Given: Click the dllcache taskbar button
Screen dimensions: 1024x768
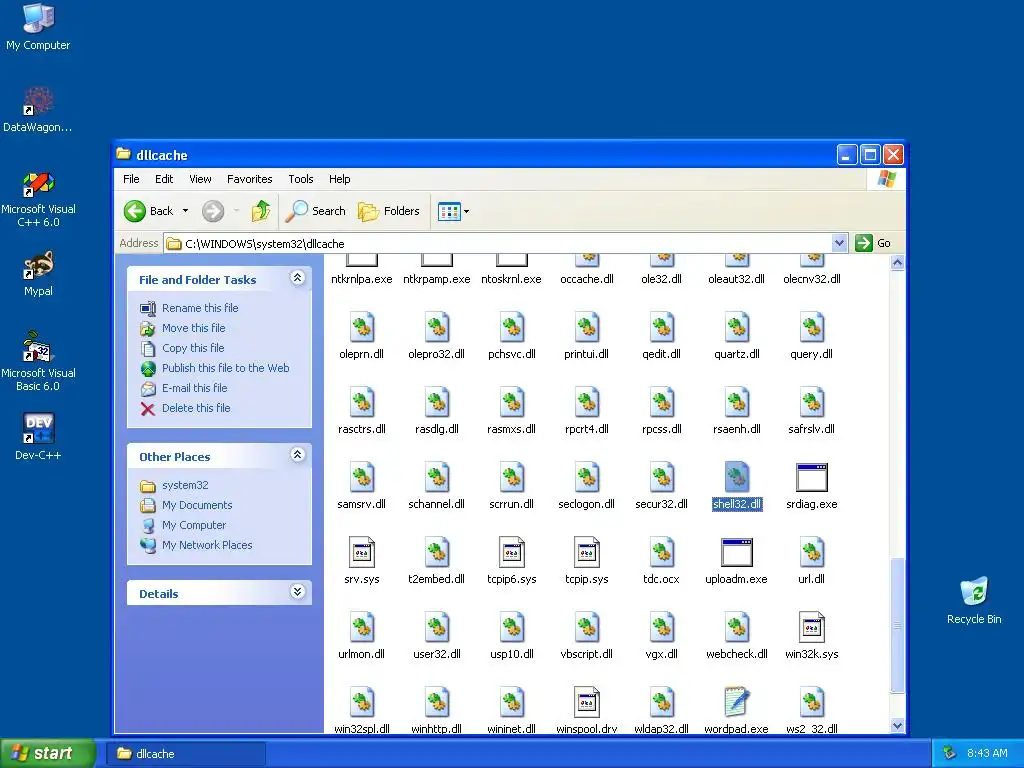Looking at the screenshot, I should (186, 754).
